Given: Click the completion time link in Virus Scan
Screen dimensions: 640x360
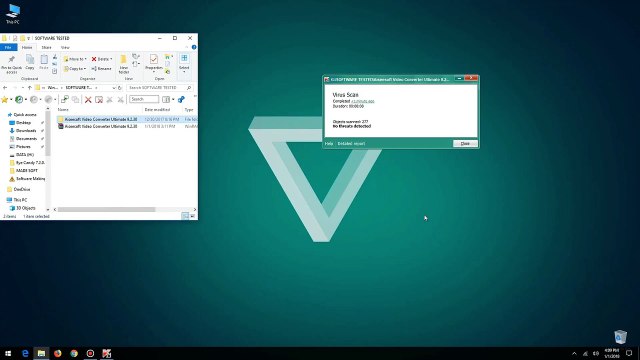Looking at the screenshot, I should (362, 101).
